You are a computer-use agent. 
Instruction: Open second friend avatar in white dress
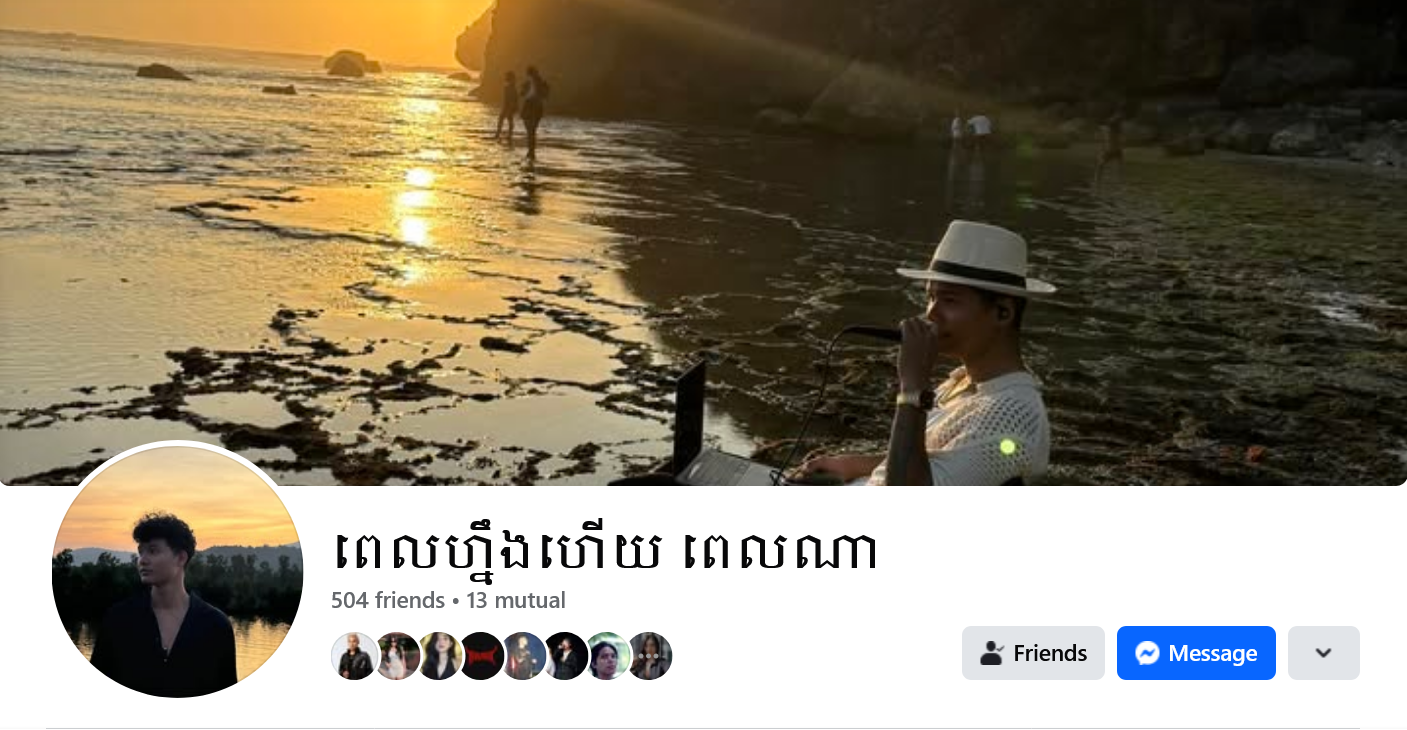[397, 656]
